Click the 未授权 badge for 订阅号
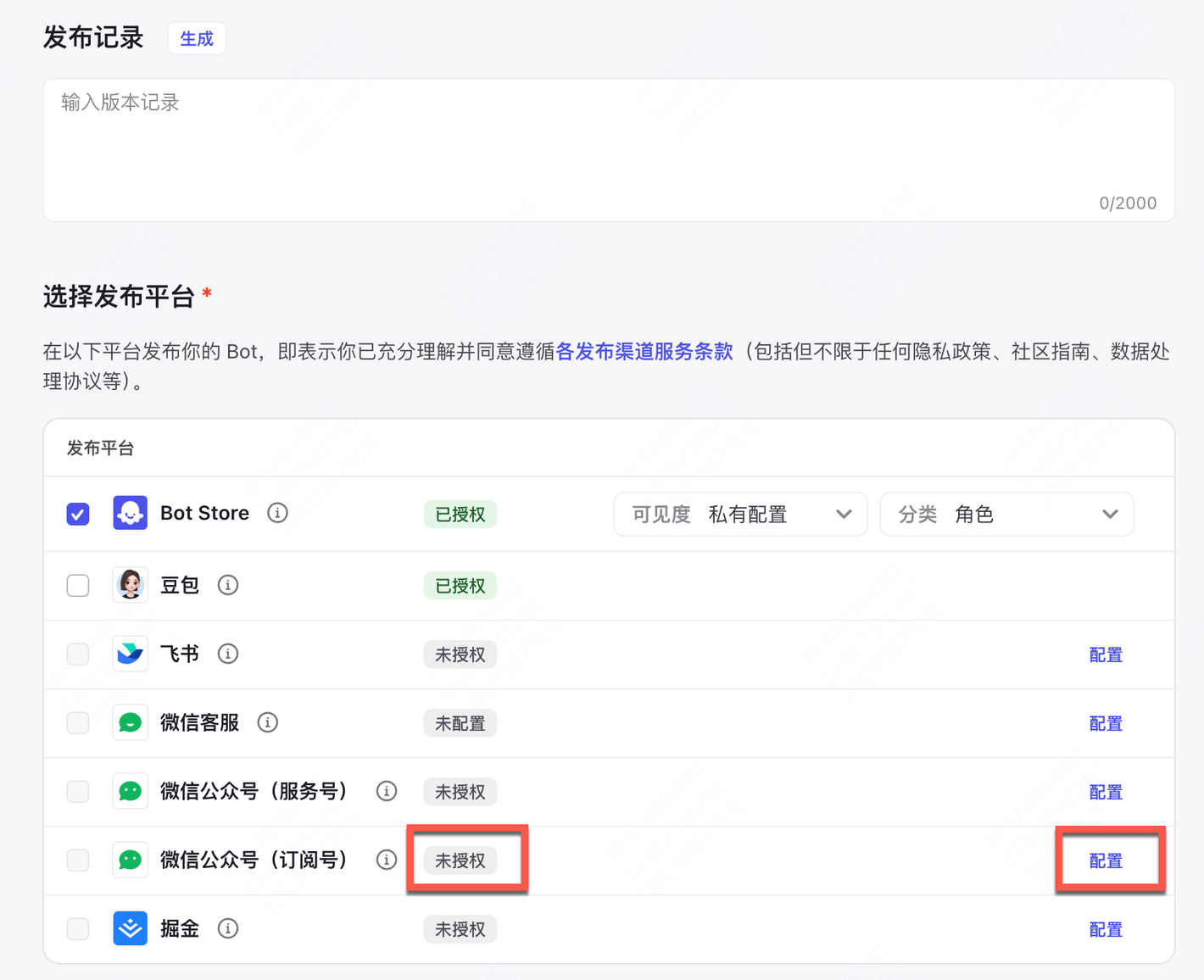The image size is (1204, 980). (x=460, y=860)
